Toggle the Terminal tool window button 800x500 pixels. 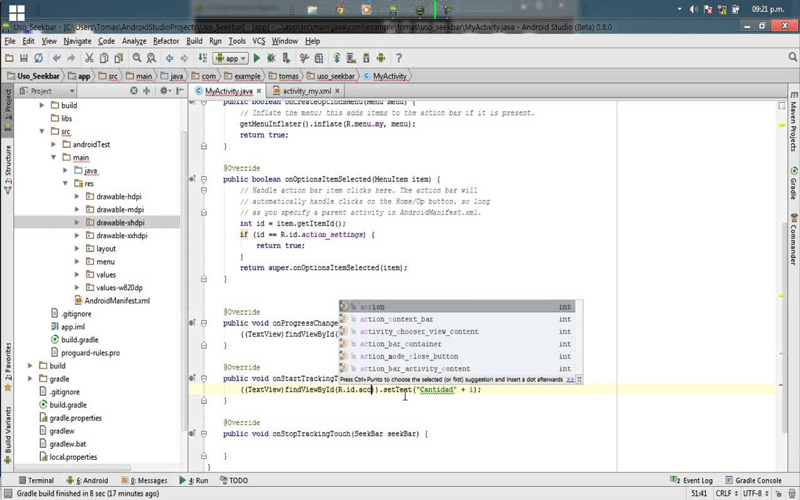[x=36, y=480]
